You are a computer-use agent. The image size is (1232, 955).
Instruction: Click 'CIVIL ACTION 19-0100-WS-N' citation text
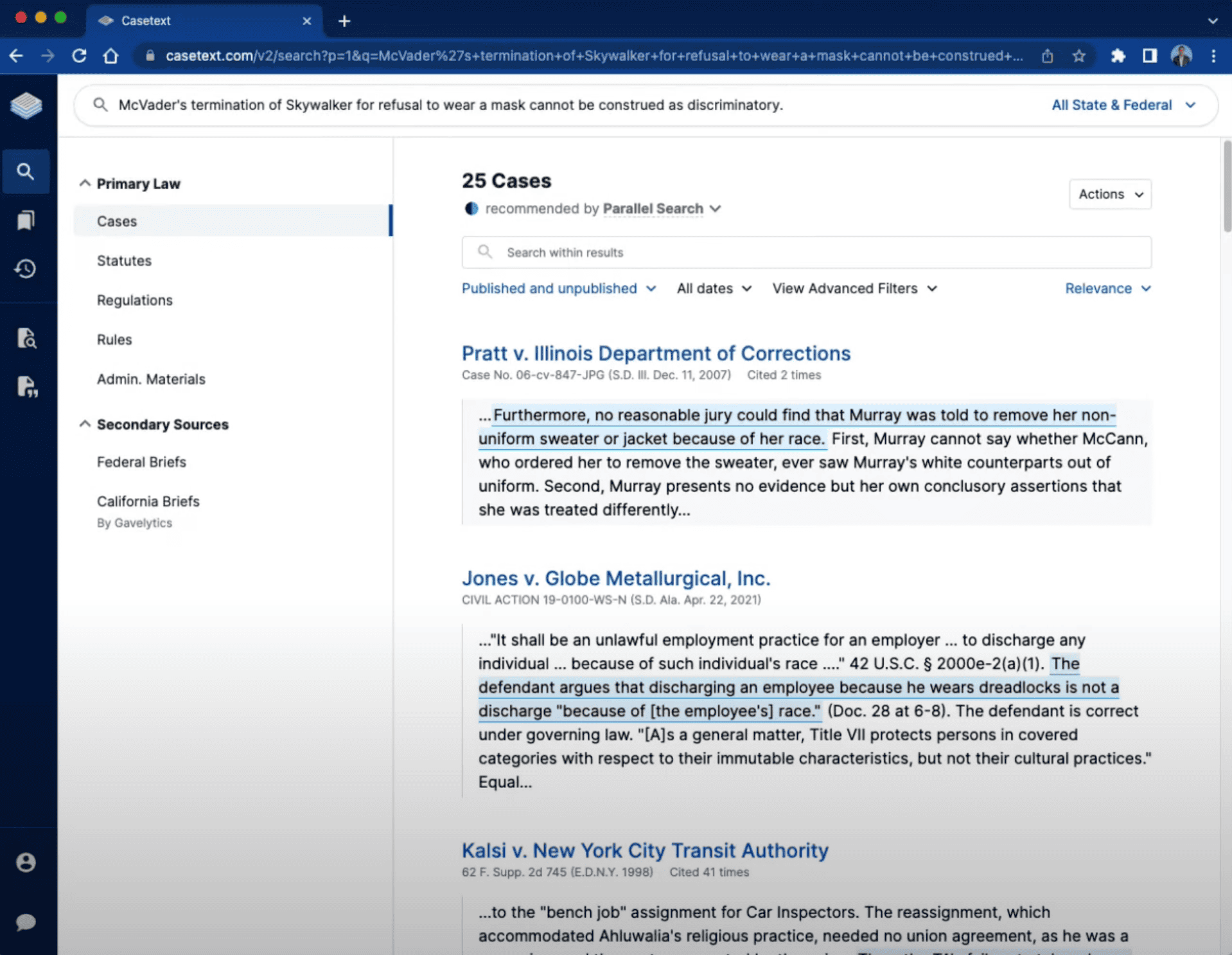(543, 600)
